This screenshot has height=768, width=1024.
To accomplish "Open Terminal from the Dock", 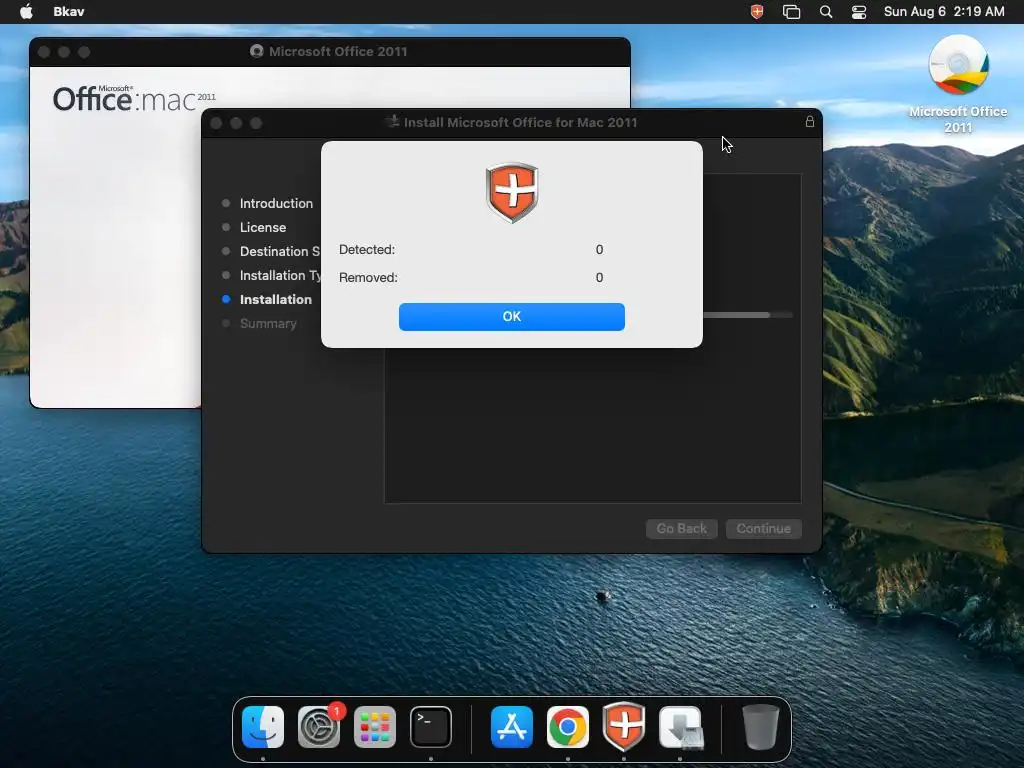I will click(431, 727).
